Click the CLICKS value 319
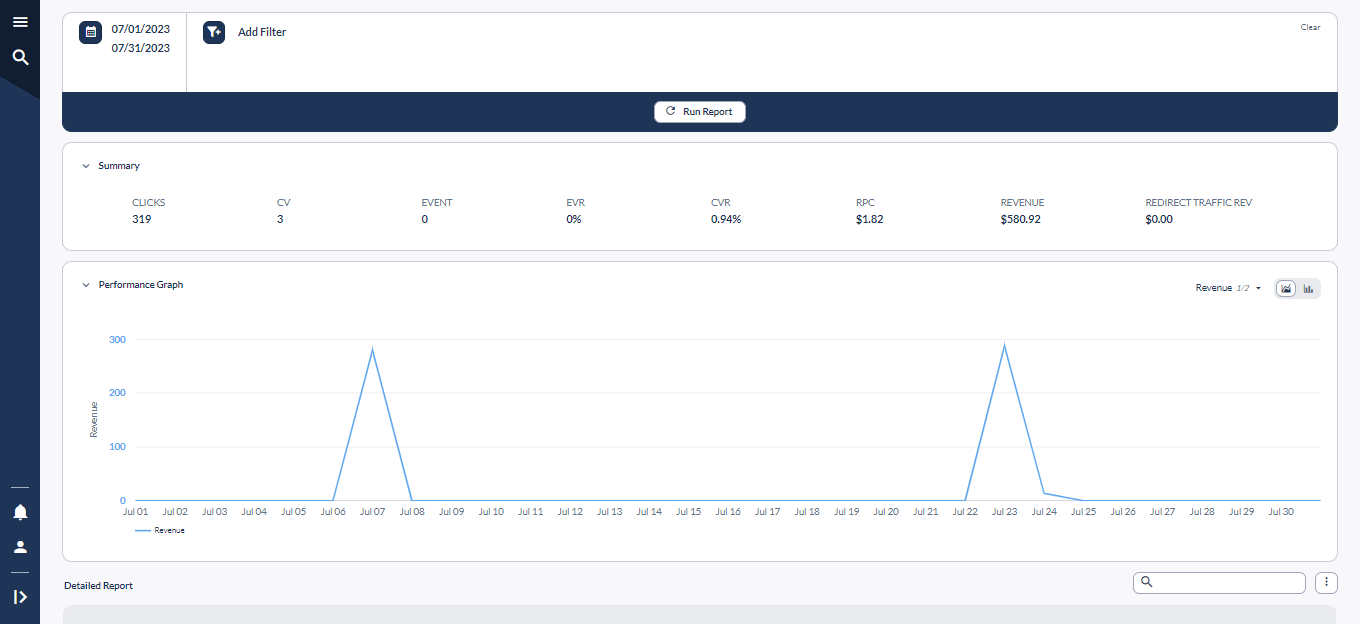This screenshot has height=624, width=1360. [141, 219]
